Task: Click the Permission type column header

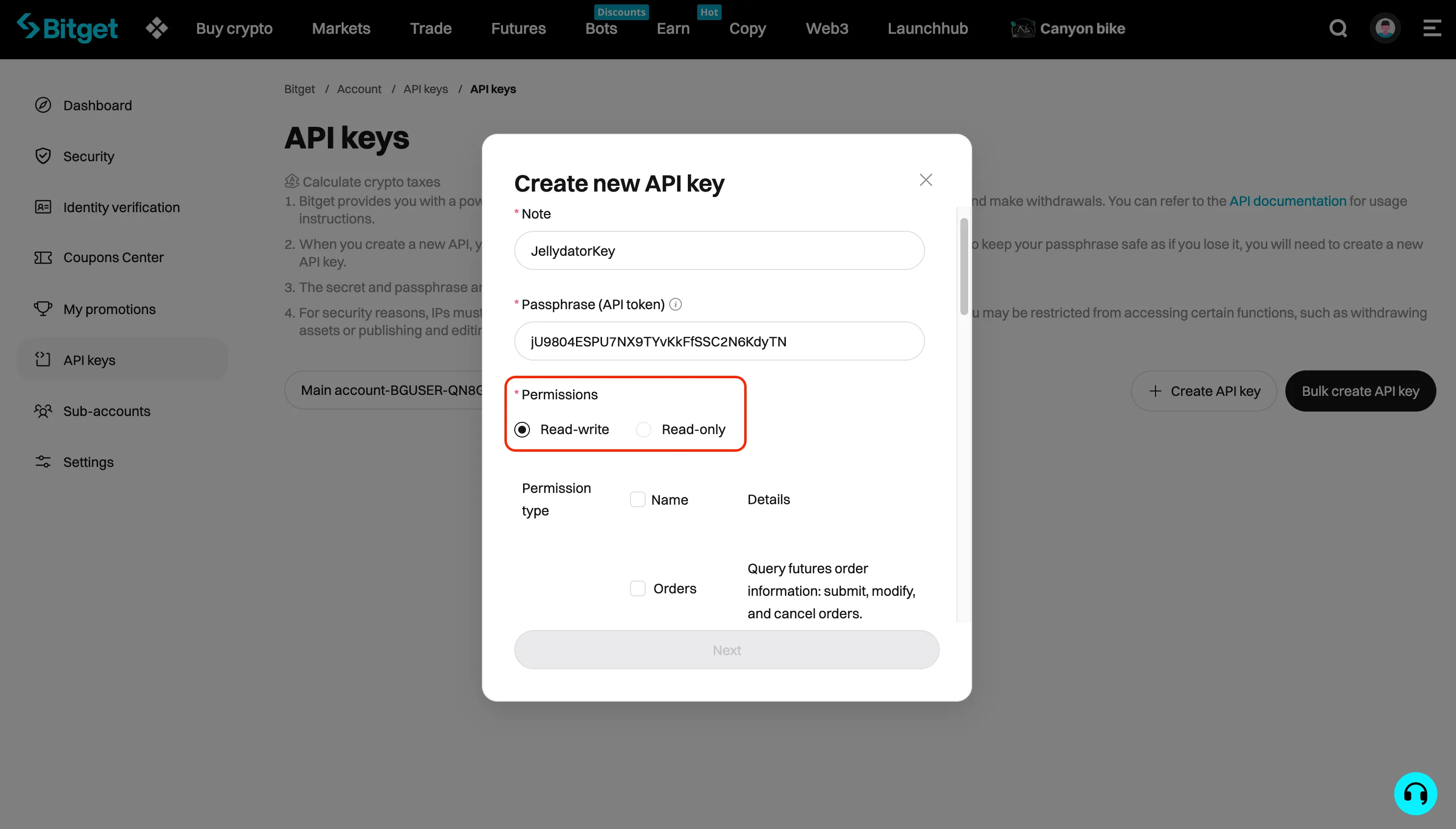Action: pyautogui.click(x=556, y=499)
